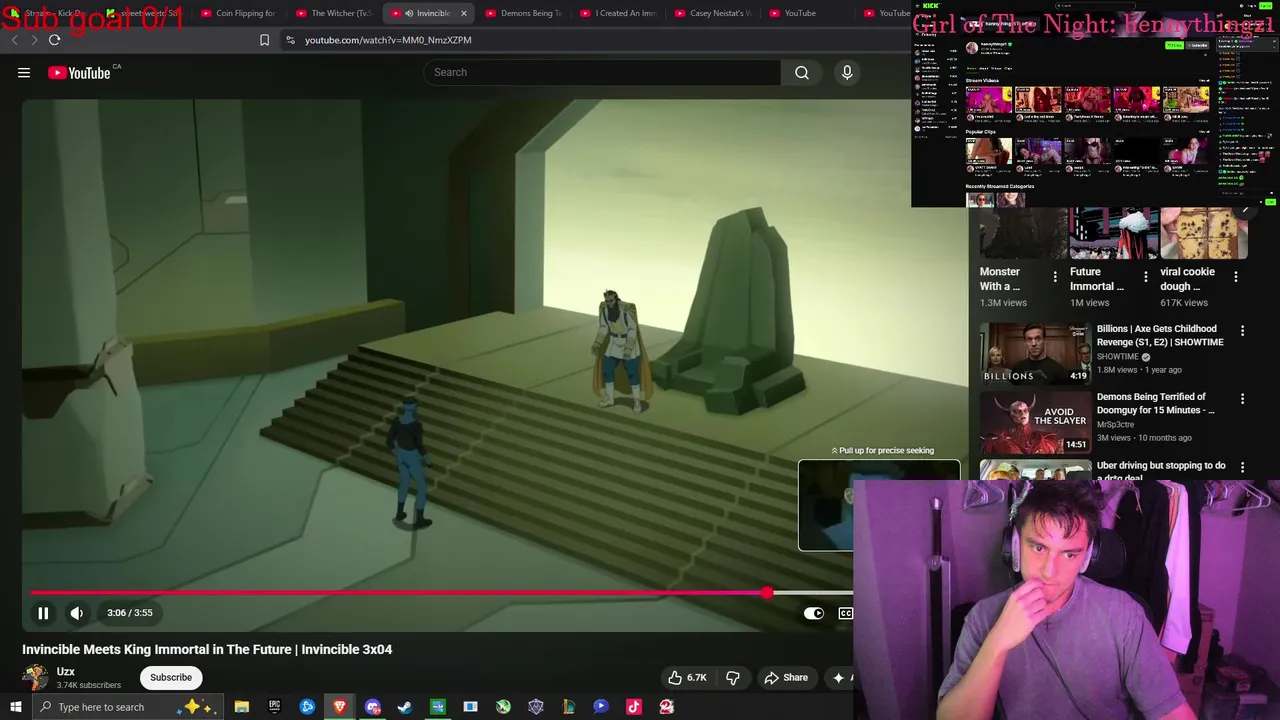Reload the page in the browser
The image size is (1280, 720).
coord(54,40)
